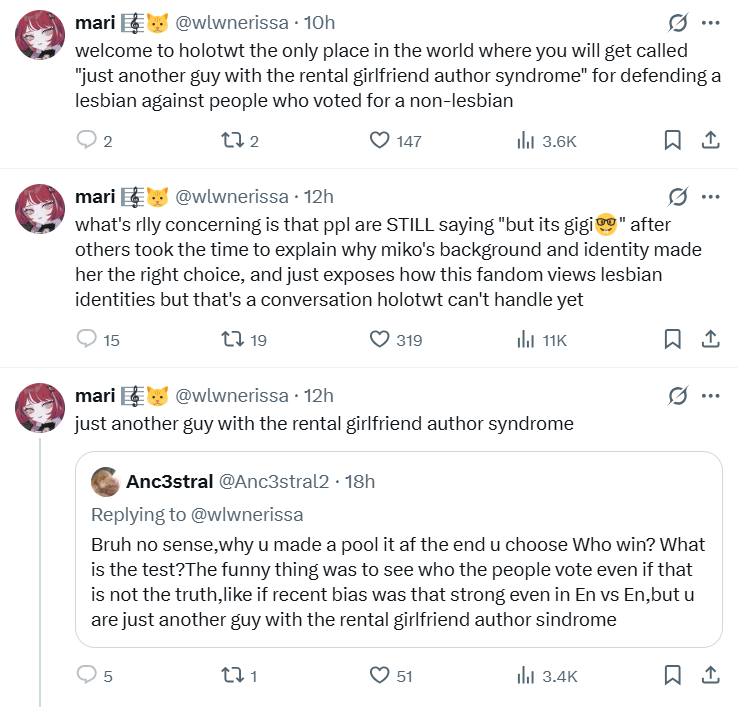Open @wlwnerissa handle on second tweet
The width and height of the screenshot is (738, 707).
tap(233, 196)
